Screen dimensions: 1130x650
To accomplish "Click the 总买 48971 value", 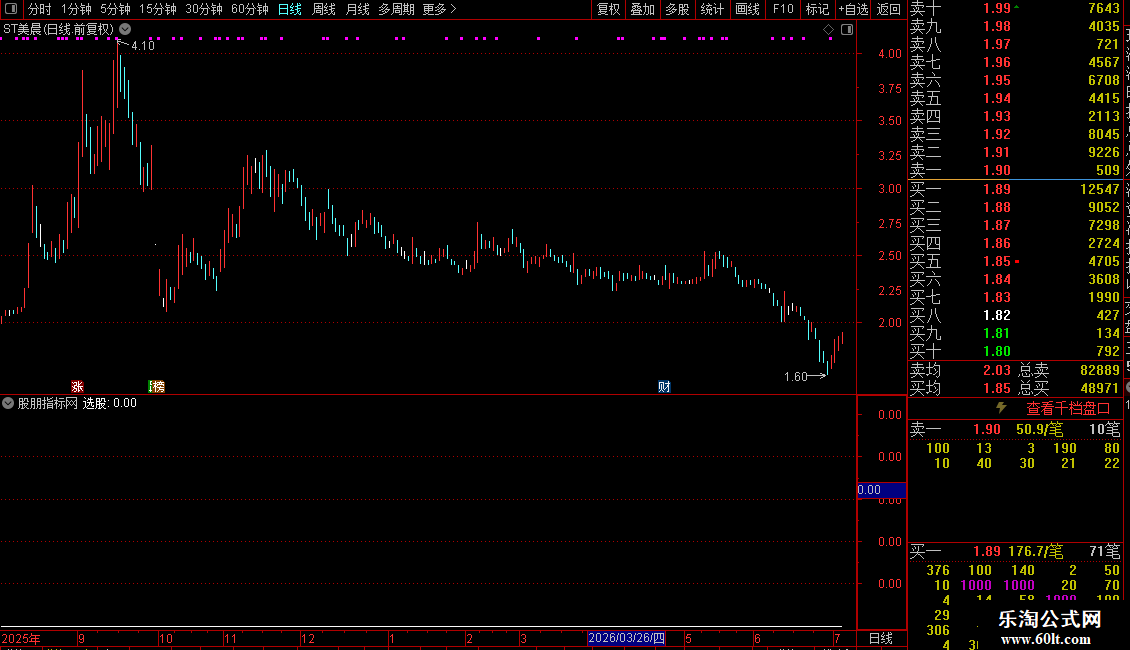I will (1100, 388).
